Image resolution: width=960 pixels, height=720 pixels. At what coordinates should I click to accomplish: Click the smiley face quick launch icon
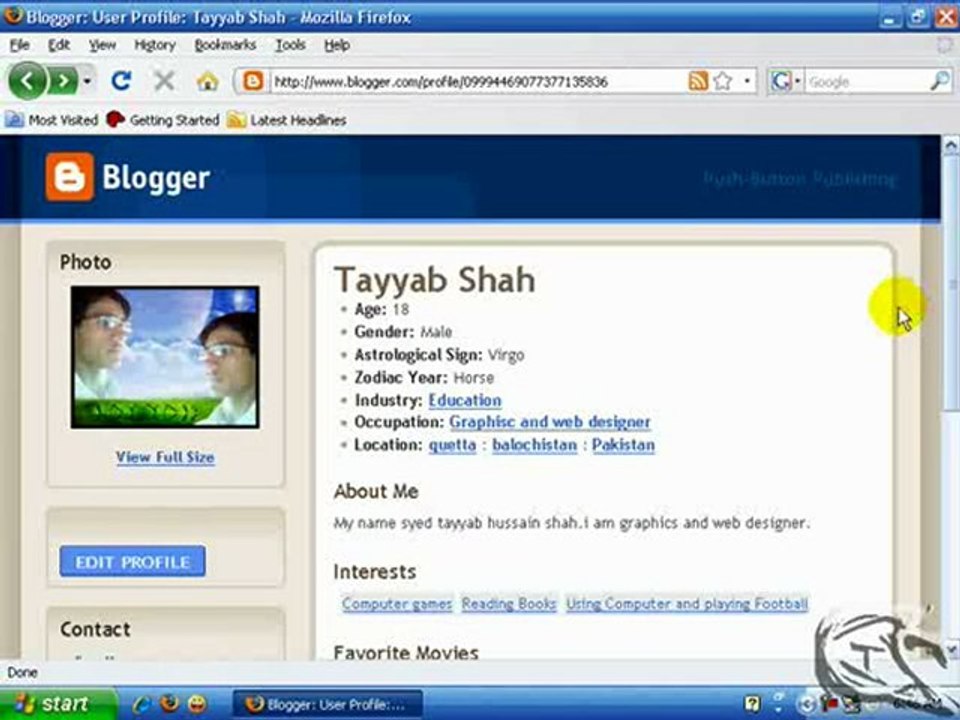point(197,704)
